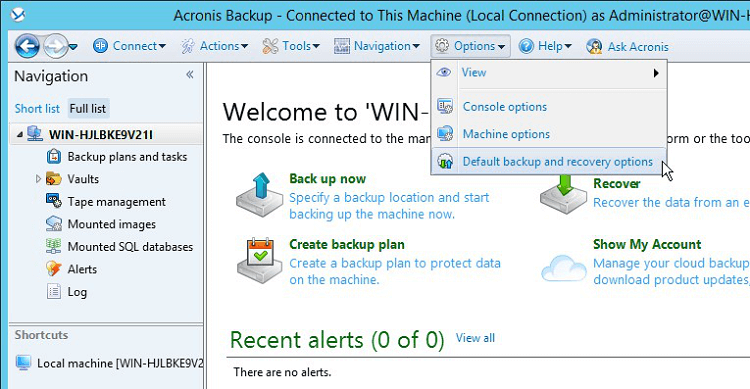Click the Create backup plan calendar icon
Viewport: 750px width, 389px height.
point(260,260)
